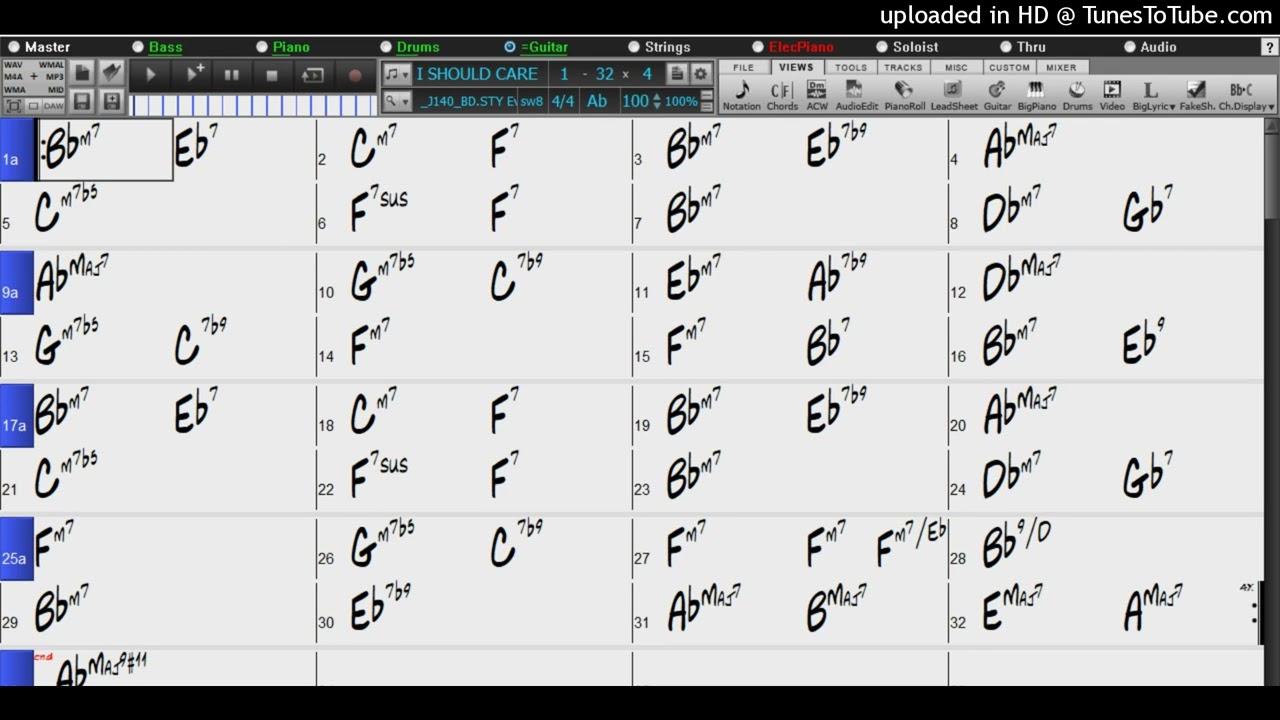Switch to the TOOLS tab
1280x720 pixels.
point(851,68)
